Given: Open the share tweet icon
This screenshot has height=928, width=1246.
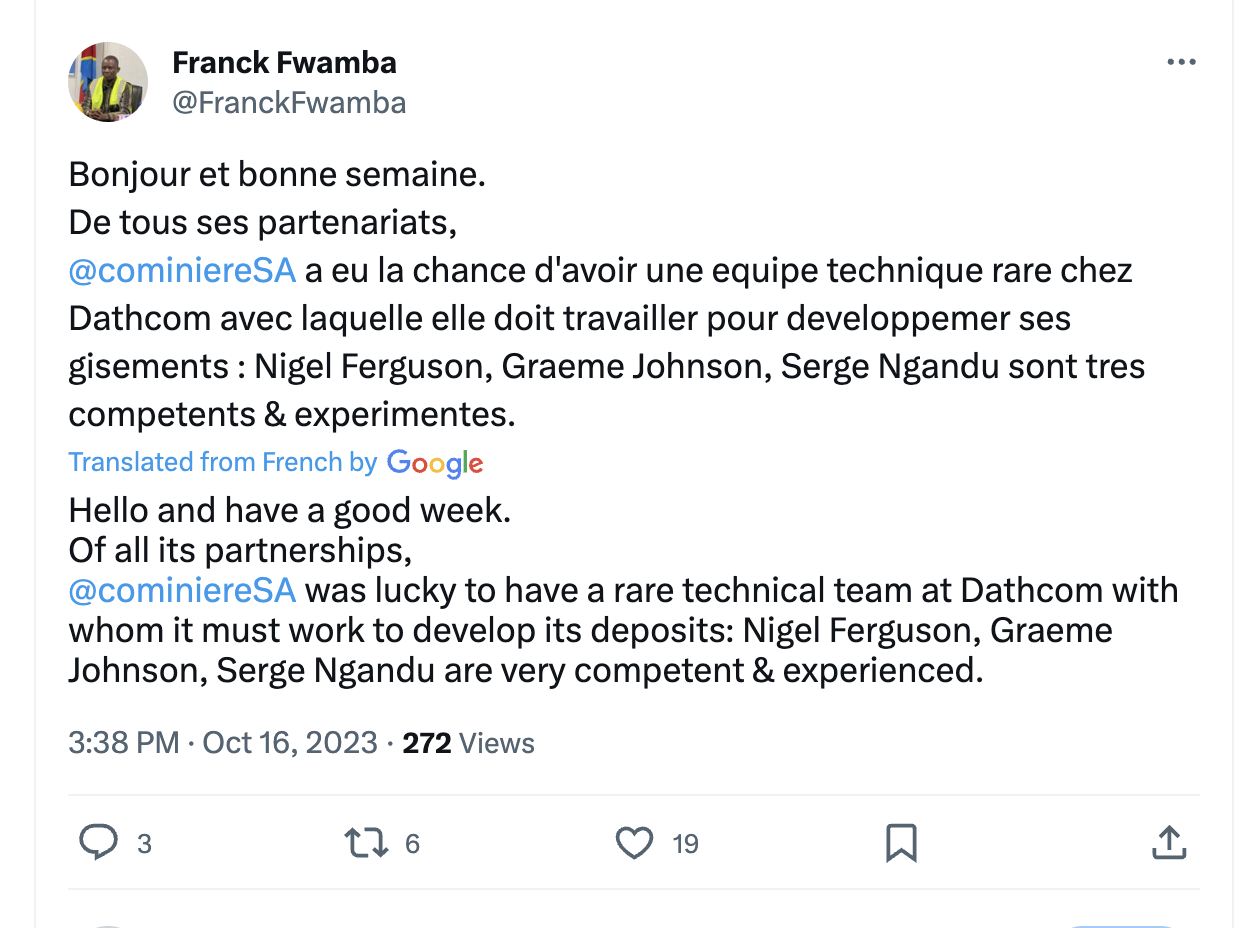Looking at the screenshot, I should 1168,843.
